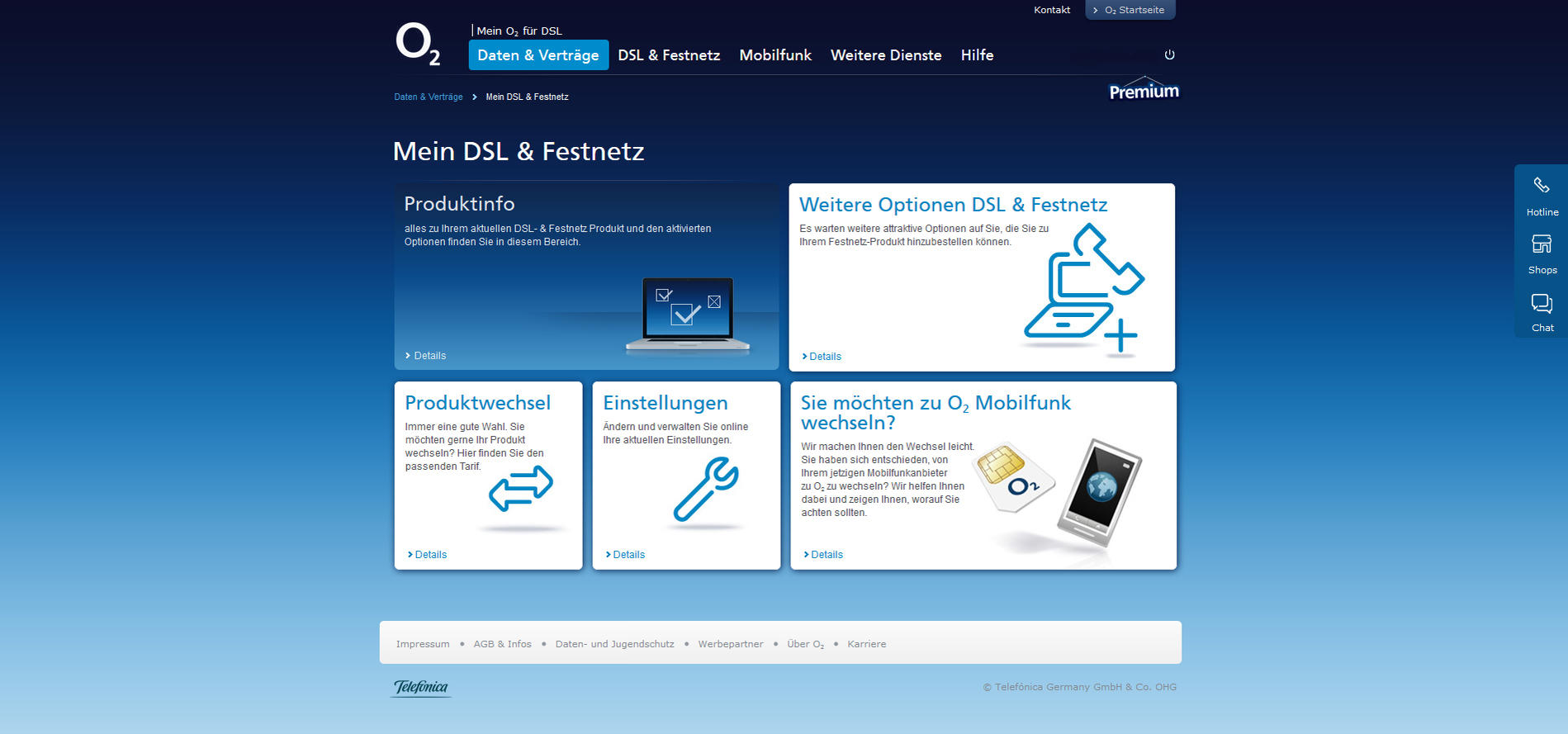Open Impressum footer link

point(423,644)
